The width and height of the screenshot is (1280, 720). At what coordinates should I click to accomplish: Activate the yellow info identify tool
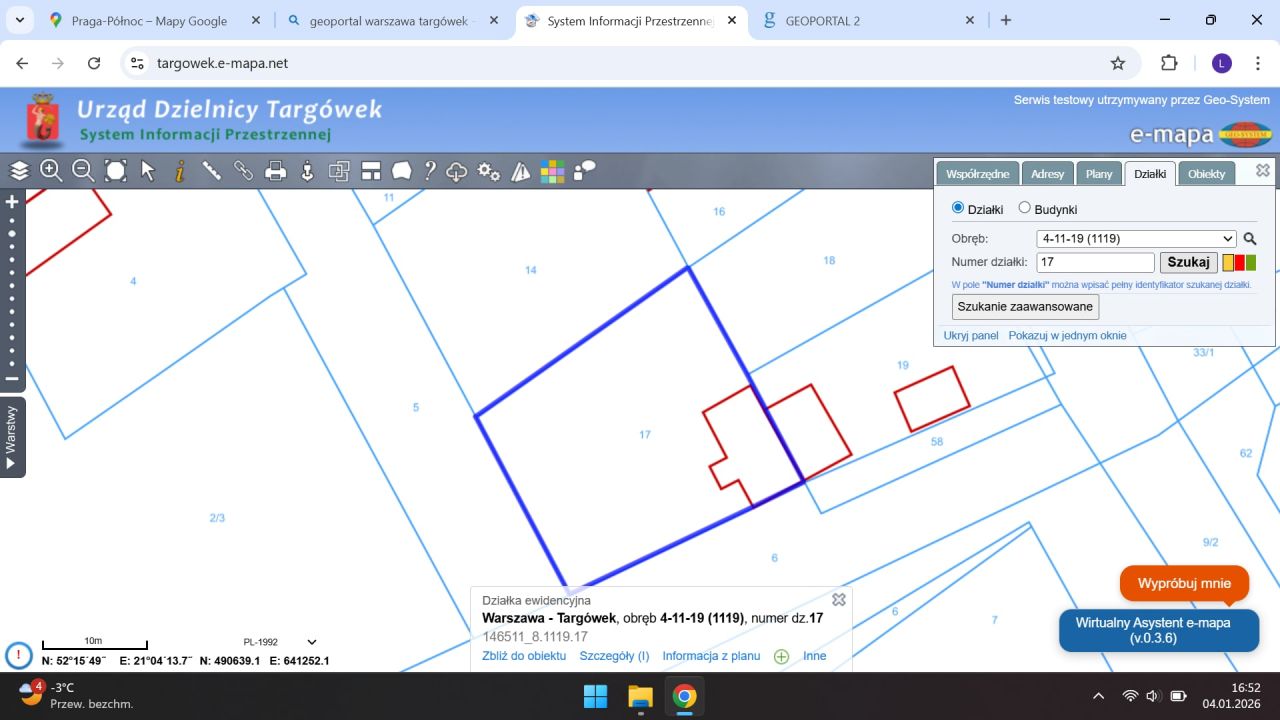(180, 171)
